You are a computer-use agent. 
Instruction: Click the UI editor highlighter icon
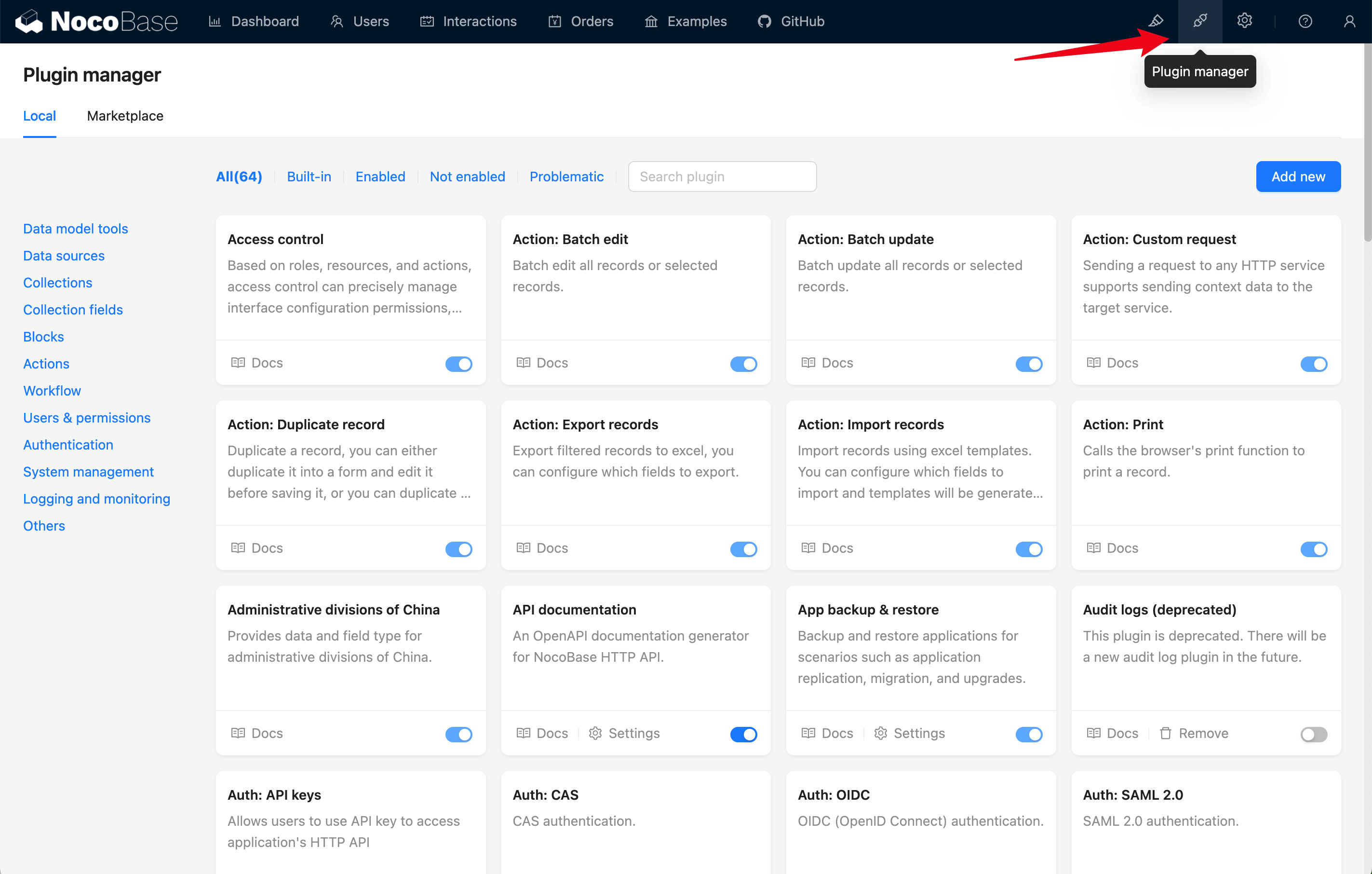pyautogui.click(x=1156, y=21)
